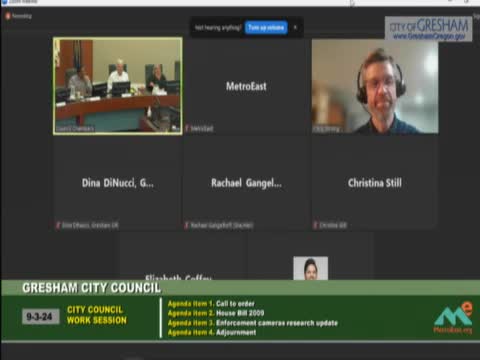Screen dimensions: 480x360
Task: Select the Christina Still participant tile
Action: [x=375, y=183]
